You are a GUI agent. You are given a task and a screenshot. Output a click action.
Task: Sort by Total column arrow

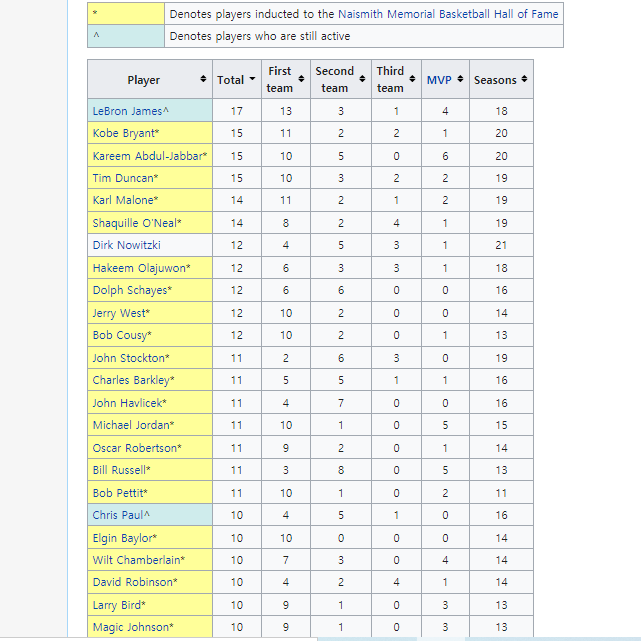click(252, 78)
